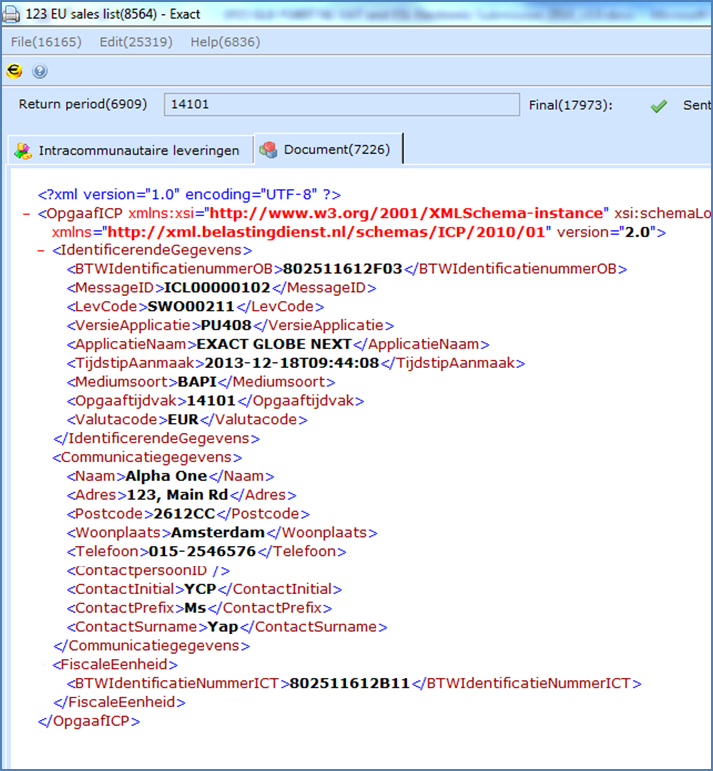713x771 pixels.
Task: Click the opening Communicatiegegevens tag
Action: click(148, 457)
